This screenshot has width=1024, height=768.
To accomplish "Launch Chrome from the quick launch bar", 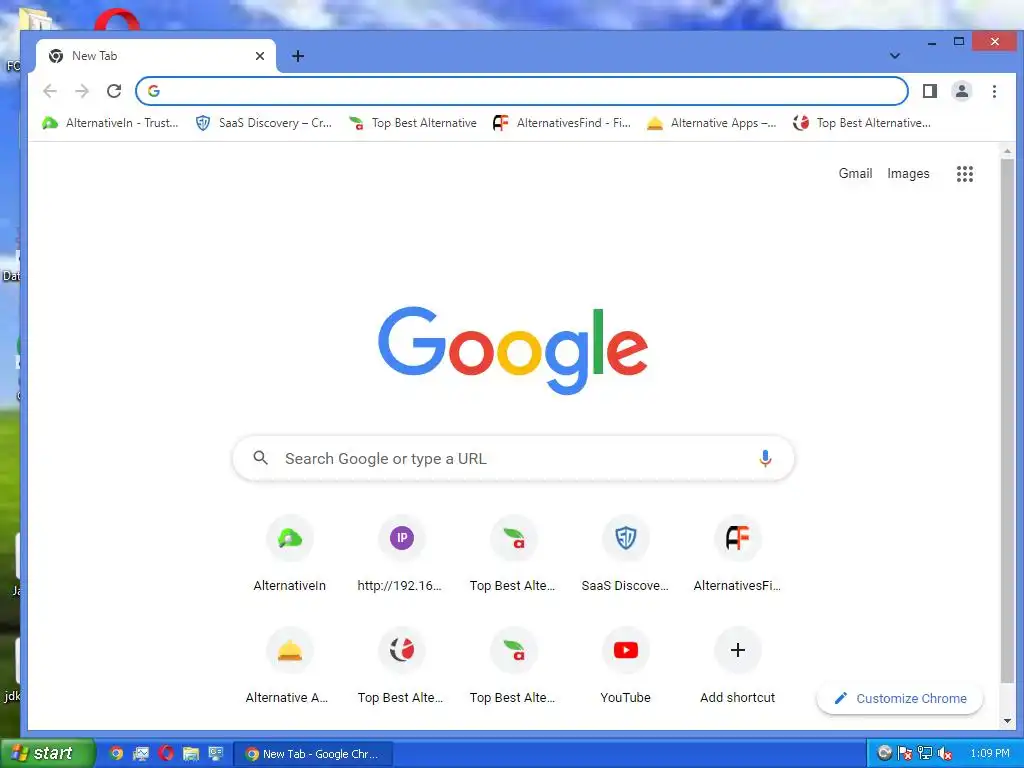I will [116, 753].
